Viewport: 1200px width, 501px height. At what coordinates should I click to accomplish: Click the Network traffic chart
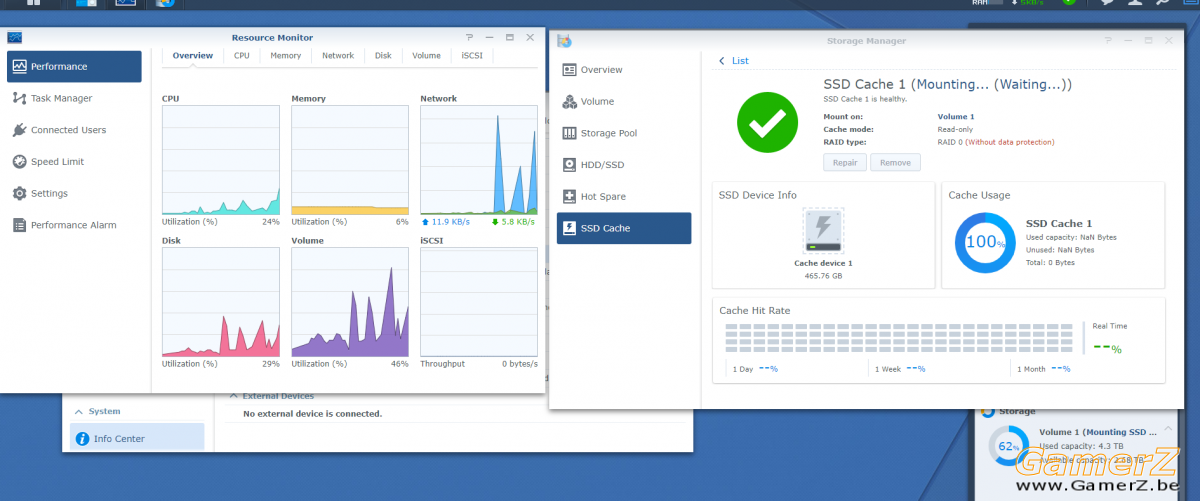pos(479,161)
